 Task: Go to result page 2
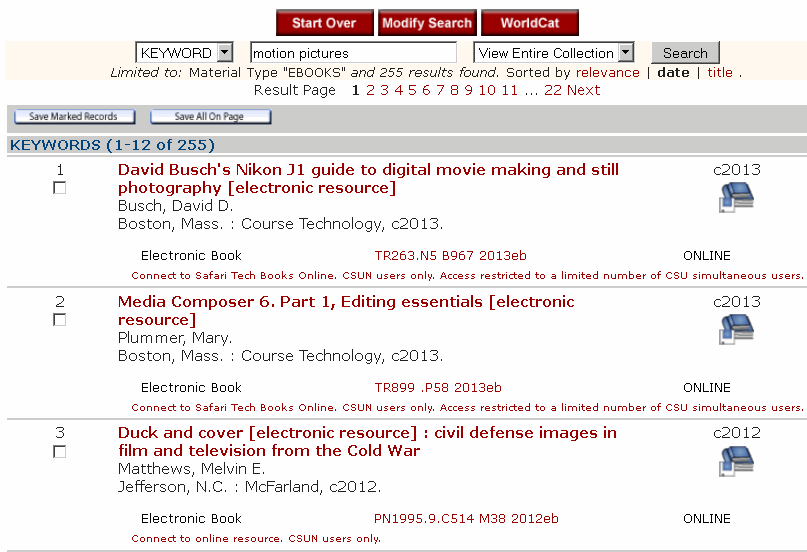click(x=370, y=90)
